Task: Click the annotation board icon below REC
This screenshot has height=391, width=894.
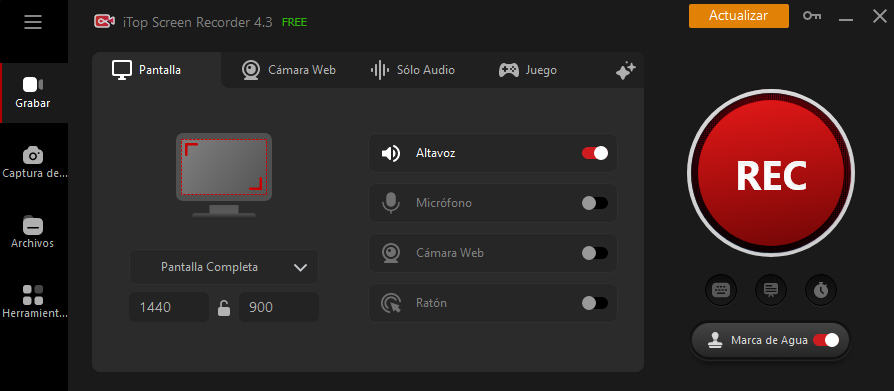Action: pos(770,290)
